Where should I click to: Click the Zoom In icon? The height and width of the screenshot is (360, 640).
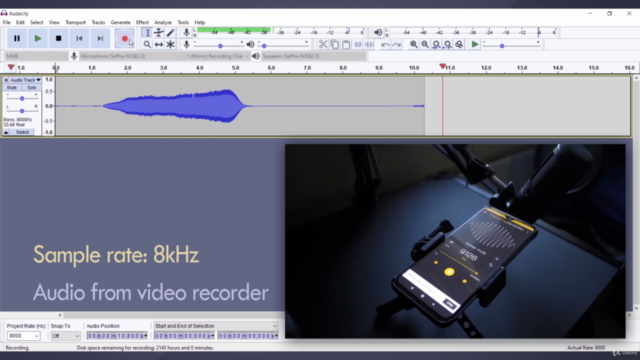coord(413,44)
